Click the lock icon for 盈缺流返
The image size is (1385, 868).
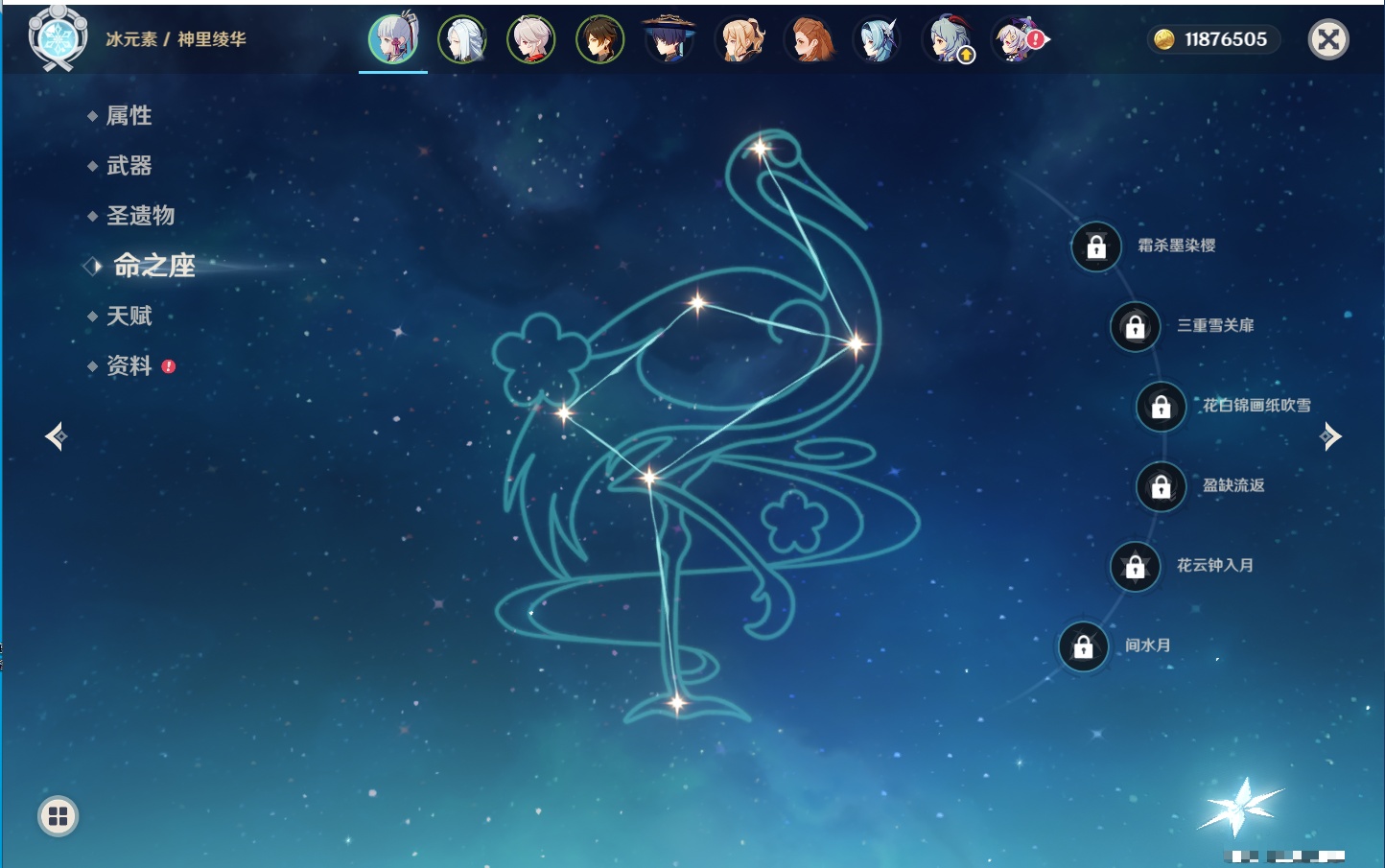click(x=1162, y=487)
